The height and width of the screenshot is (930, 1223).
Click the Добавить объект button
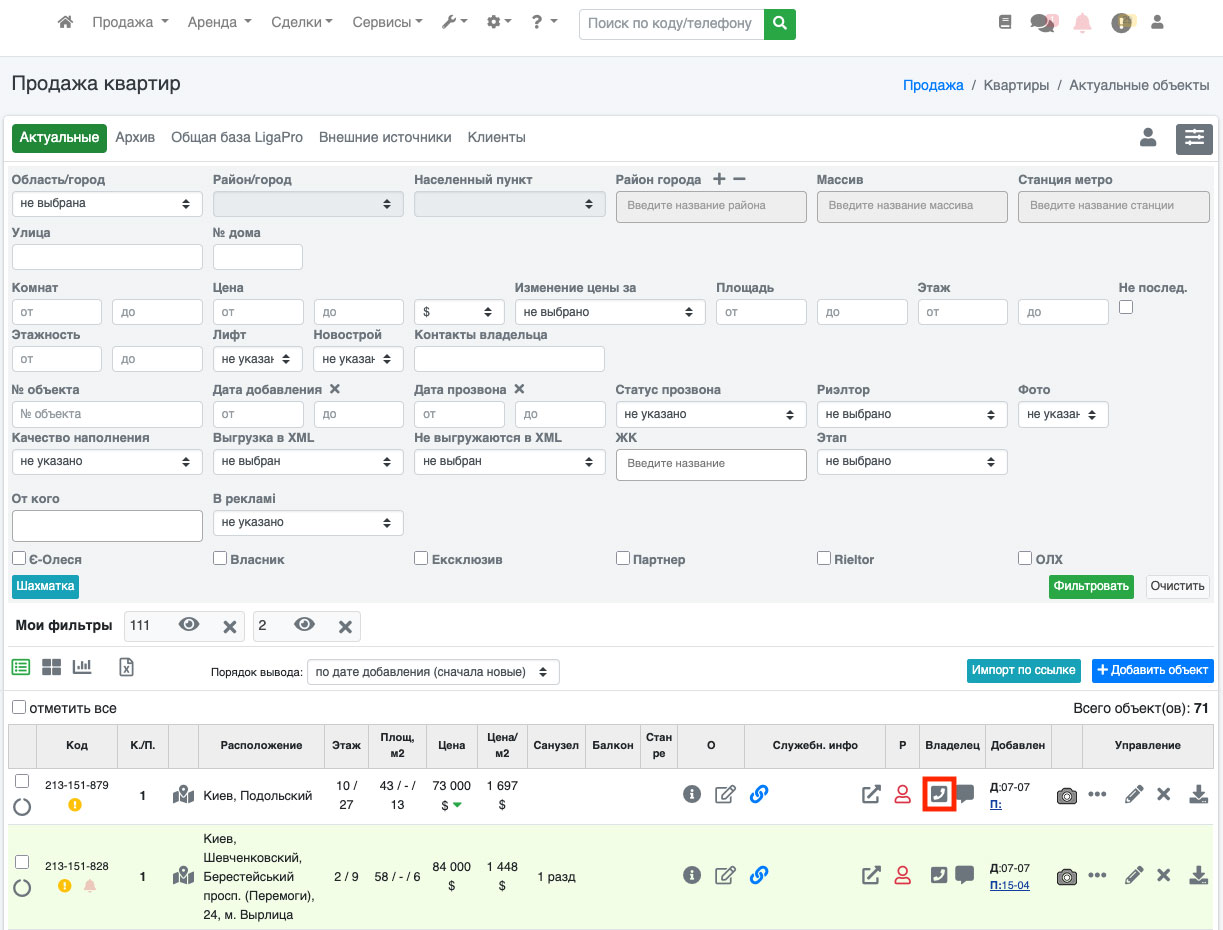[1152, 670]
